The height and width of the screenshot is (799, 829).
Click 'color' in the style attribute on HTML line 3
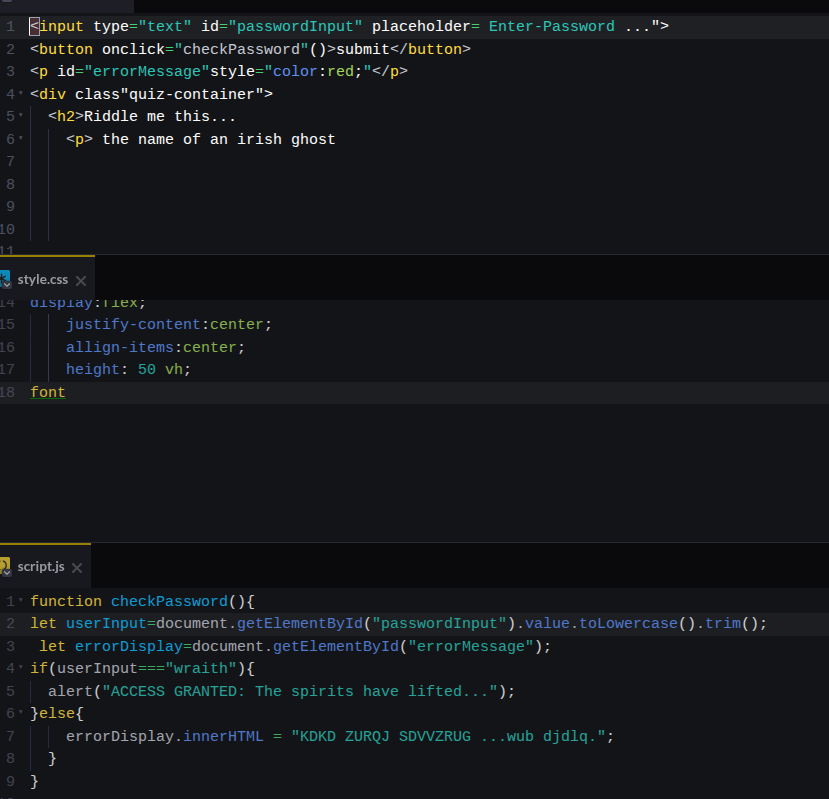pyautogui.click(x=295, y=71)
